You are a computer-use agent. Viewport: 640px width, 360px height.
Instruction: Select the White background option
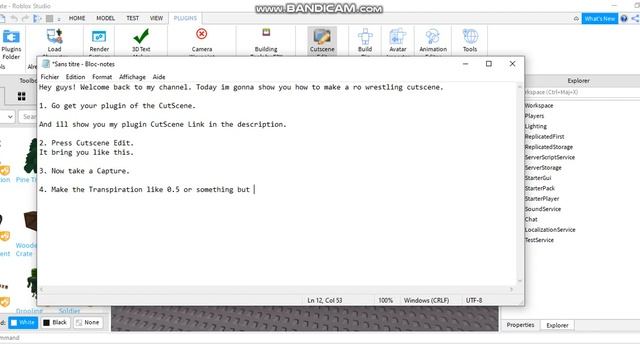coord(23,322)
